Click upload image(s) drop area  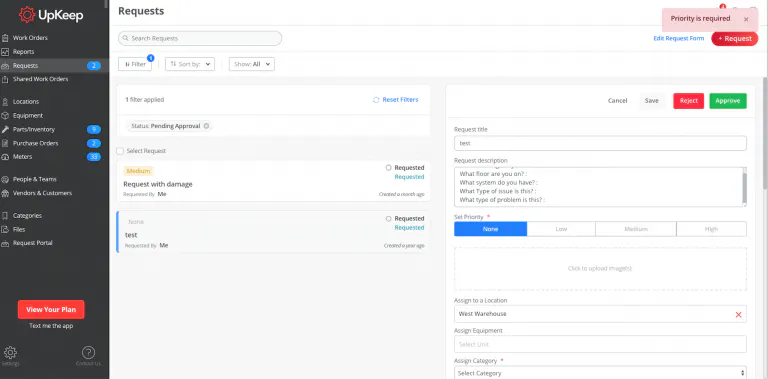click(600, 269)
